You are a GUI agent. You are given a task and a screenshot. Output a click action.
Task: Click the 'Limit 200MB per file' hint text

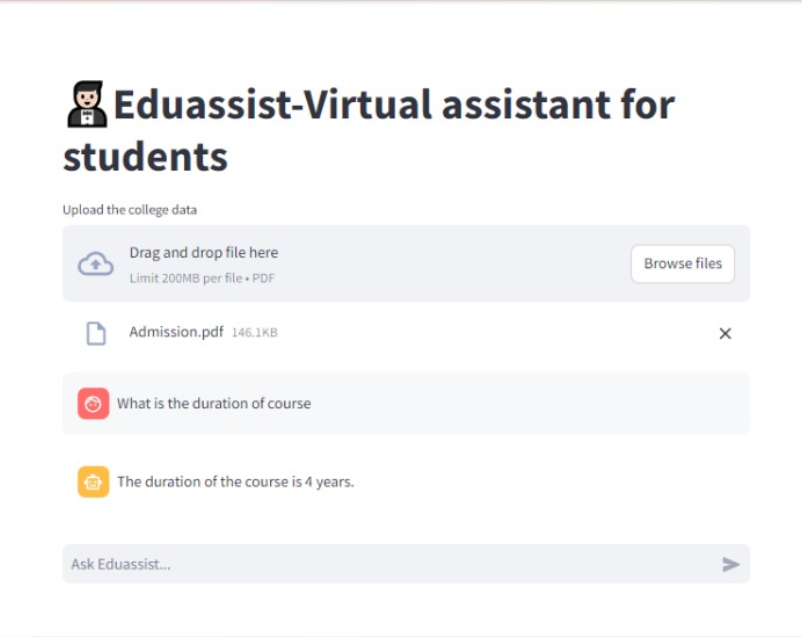point(186,278)
